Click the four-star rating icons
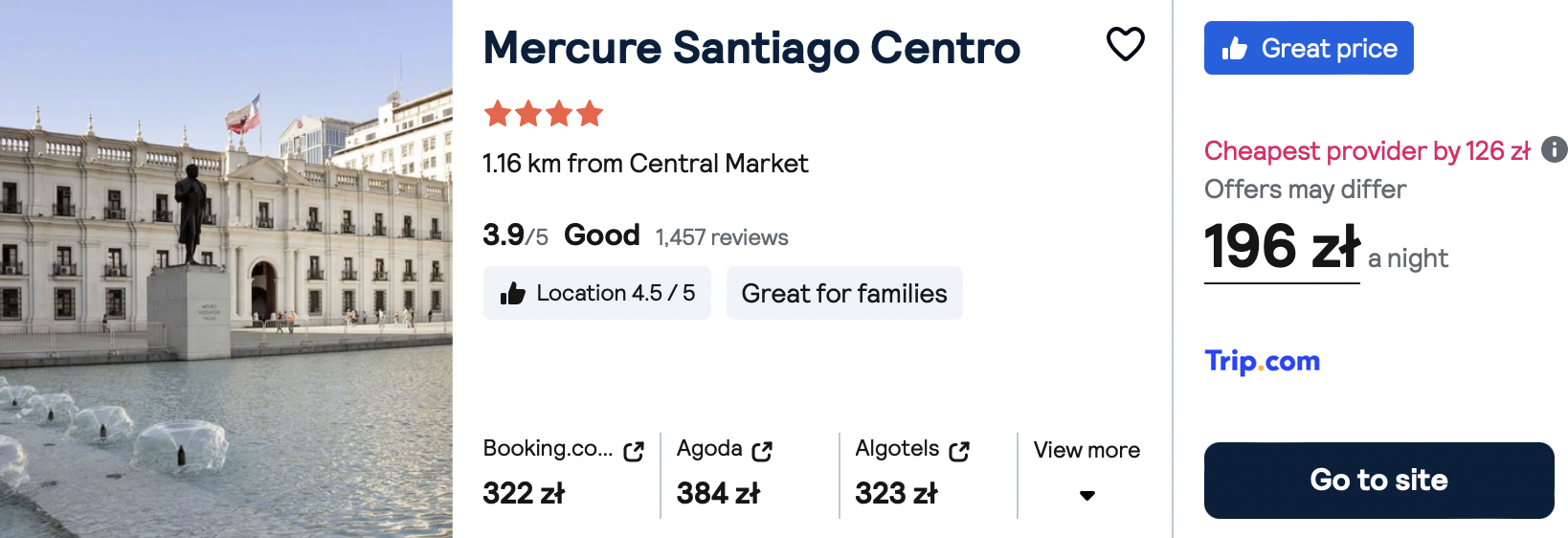1568x538 pixels. tap(544, 114)
